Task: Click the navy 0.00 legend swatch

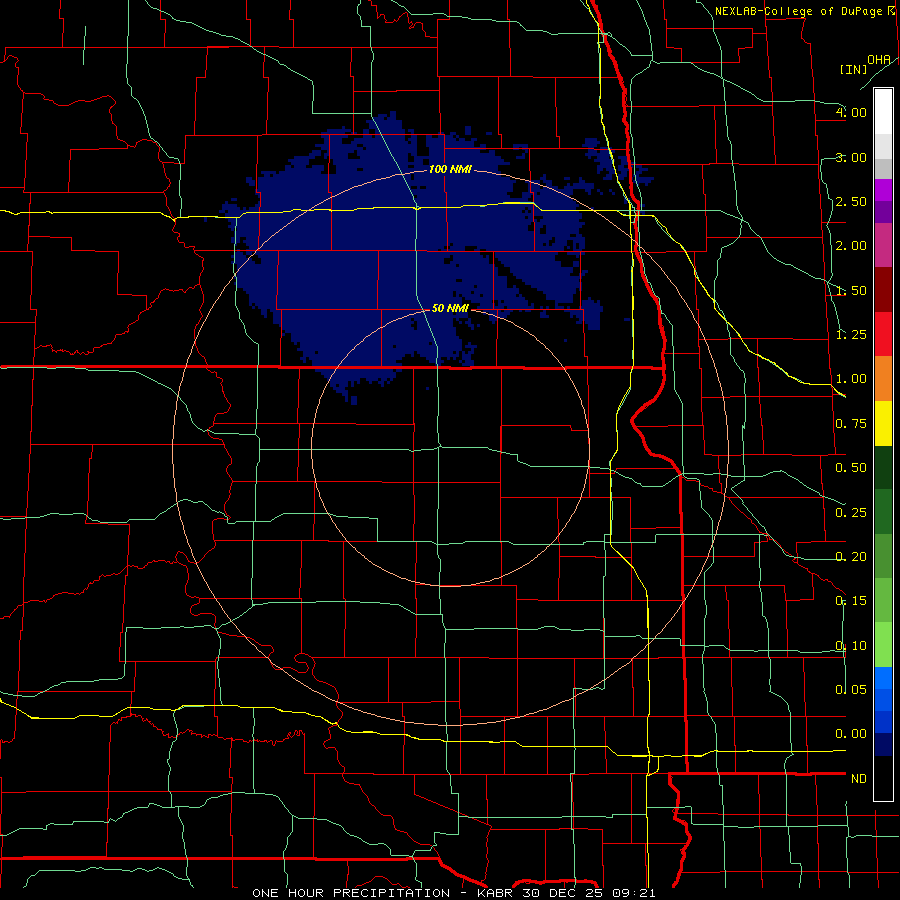Action: pyautogui.click(x=883, y=744)
